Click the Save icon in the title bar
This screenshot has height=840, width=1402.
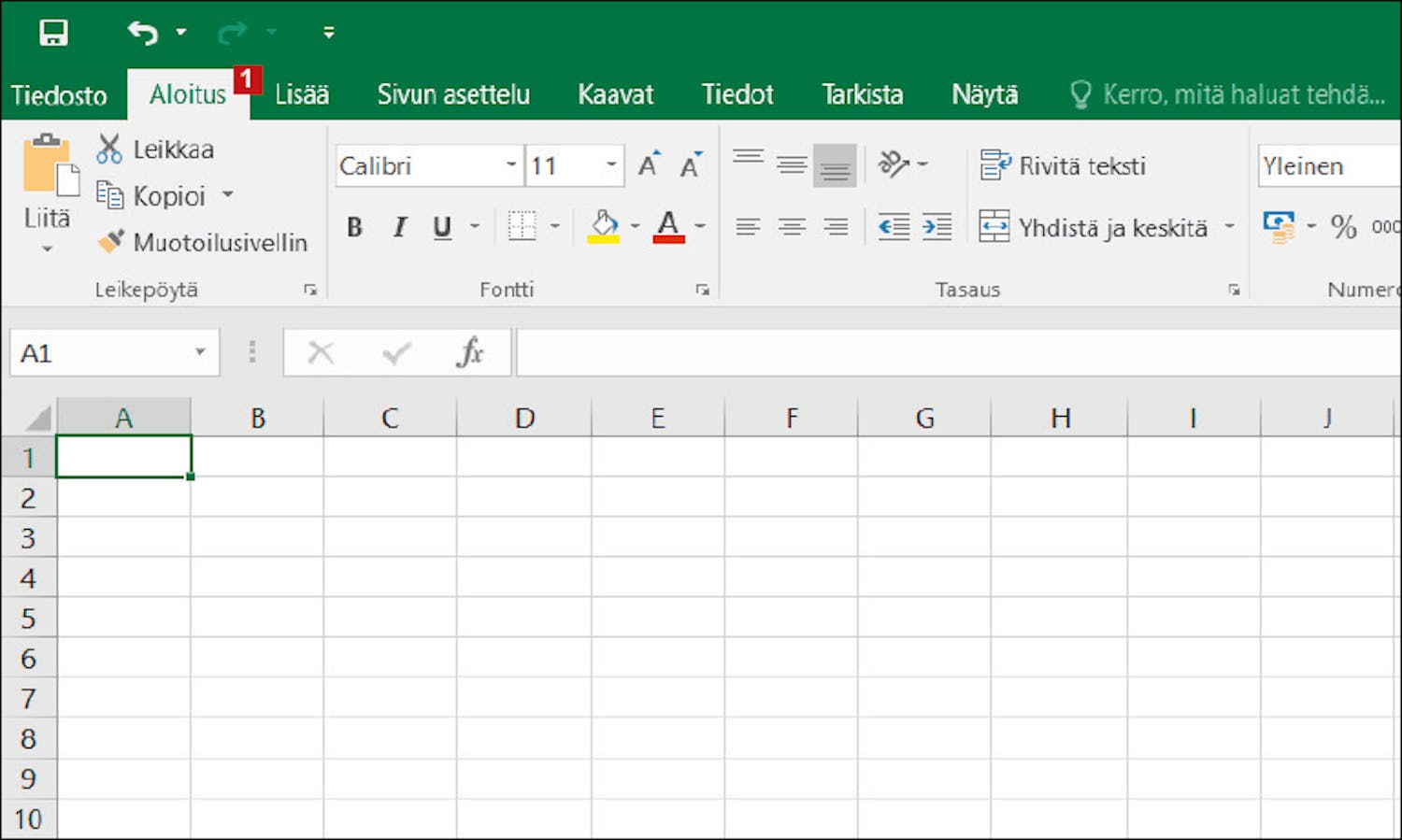tap(53, 33)
